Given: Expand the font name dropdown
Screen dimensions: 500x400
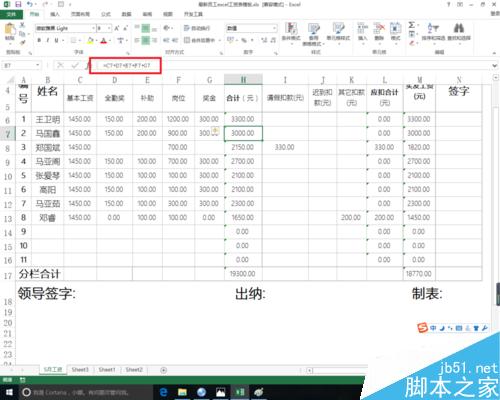Looking at the screenshot, I should click(x=93, y=28).
